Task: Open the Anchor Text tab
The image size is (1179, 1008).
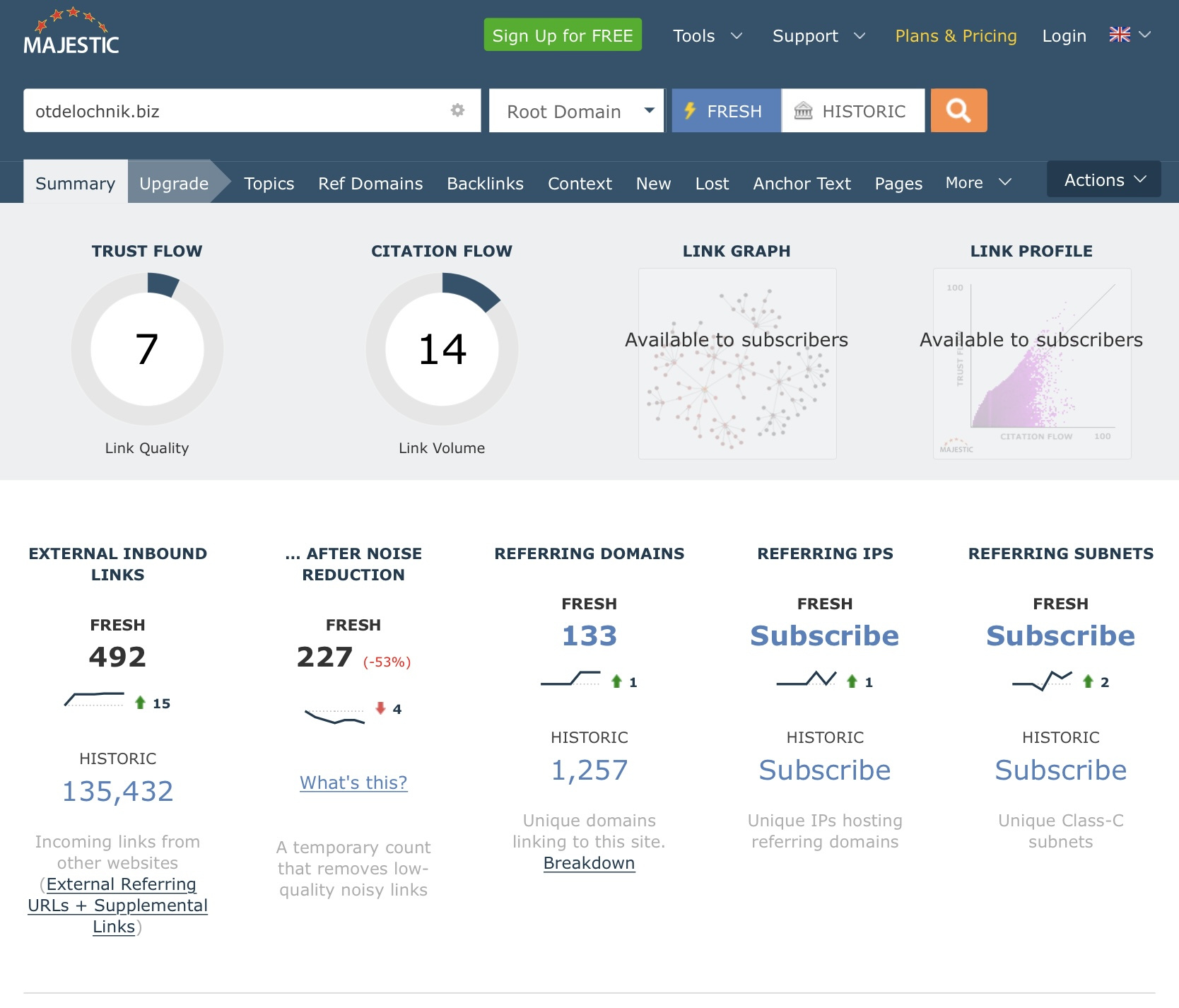Action: coord(802,183)
